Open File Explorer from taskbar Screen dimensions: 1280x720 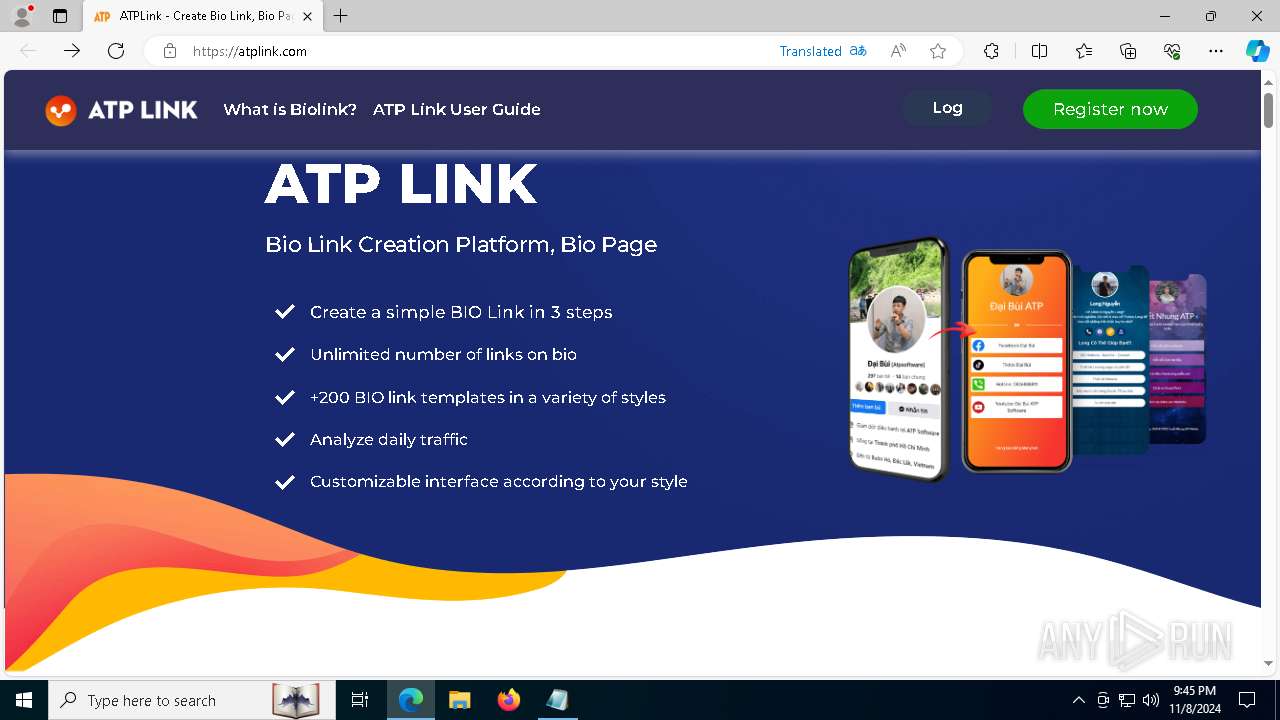tap(459, 700)
